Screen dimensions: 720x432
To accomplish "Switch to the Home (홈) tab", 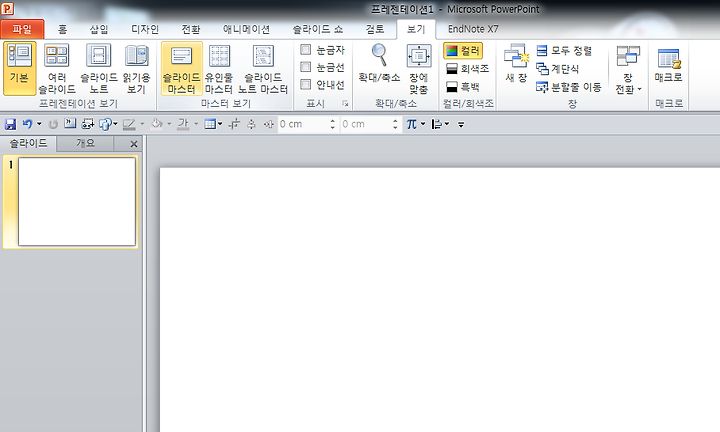I will tap(62, 29).
